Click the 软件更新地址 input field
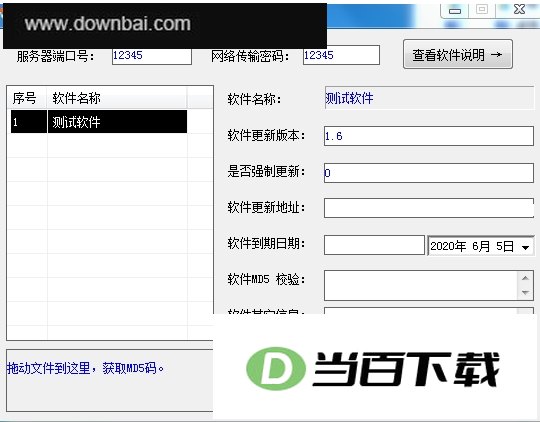 (429, 208)
